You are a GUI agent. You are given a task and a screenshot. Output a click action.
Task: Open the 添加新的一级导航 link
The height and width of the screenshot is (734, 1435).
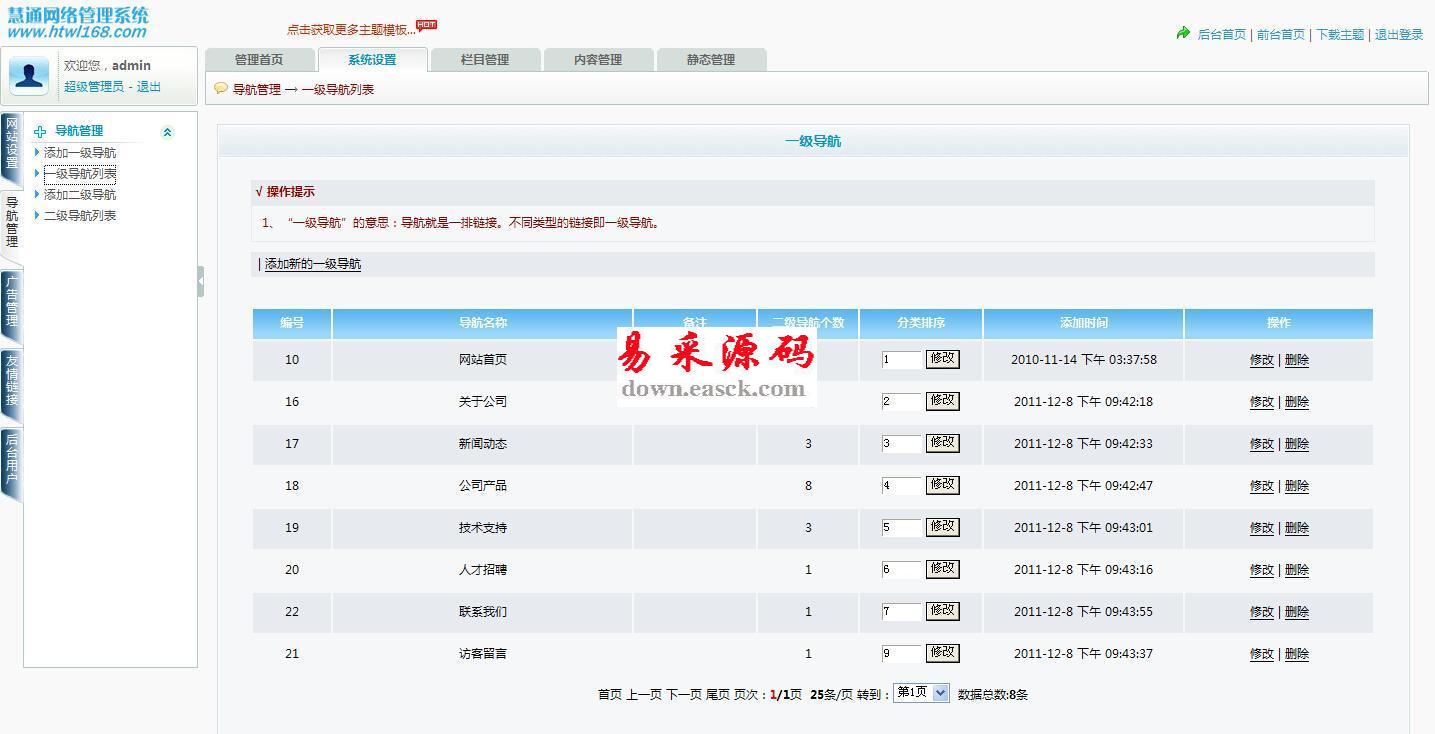[x=313, y=264]
